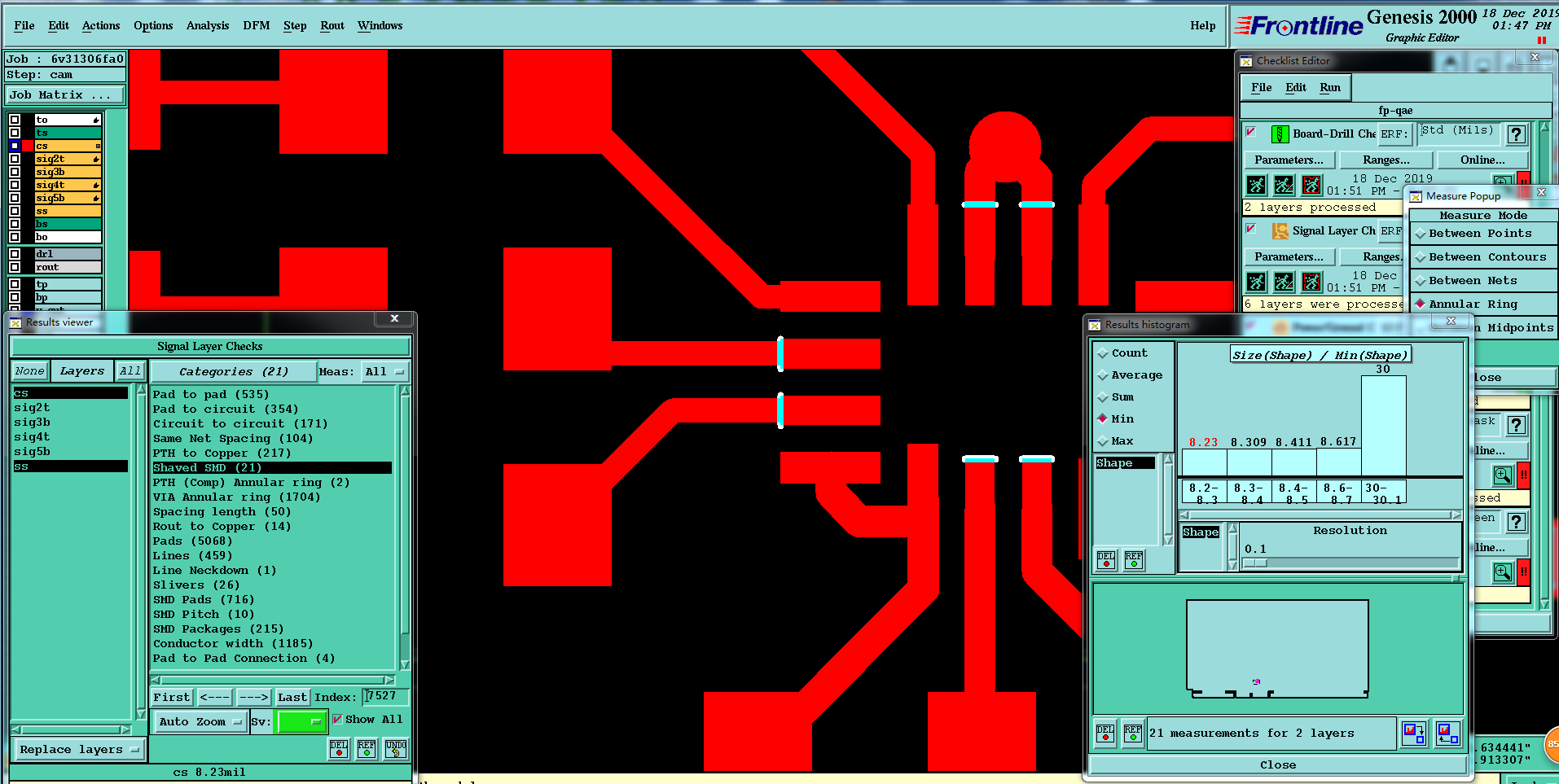Click Online... button in Board-Drill Checks
This screenshot has width=1559, height=784.
pos(1482,160)
